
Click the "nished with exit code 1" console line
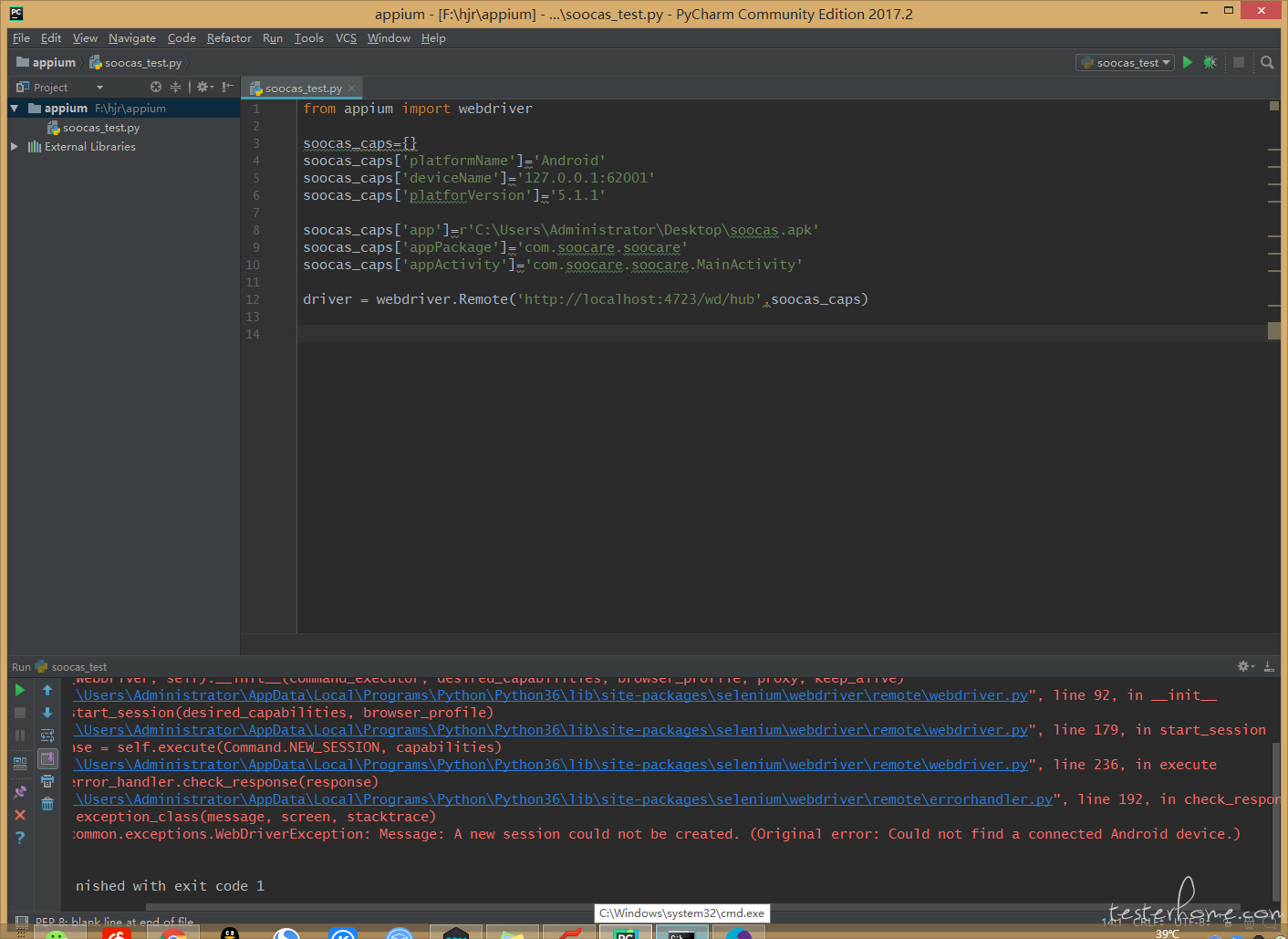pos(170,886)
